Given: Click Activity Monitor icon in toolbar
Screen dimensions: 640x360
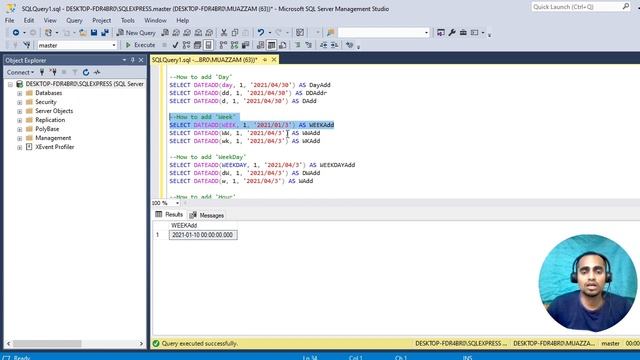Looking at the screenshot, I should 300,33.
